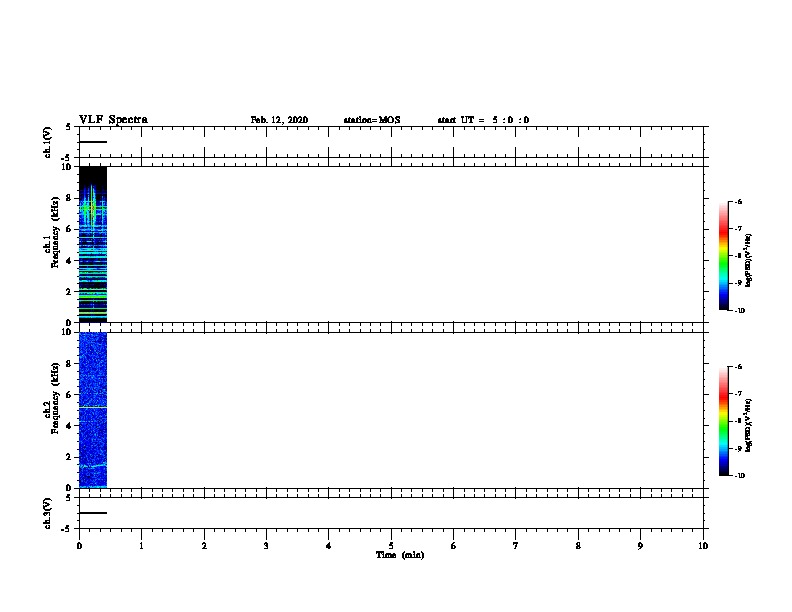This screenshot has width=792, height=612.
Task: Click the "4" kHz tick of ch.1 panel
Action: tap(69, 261)
